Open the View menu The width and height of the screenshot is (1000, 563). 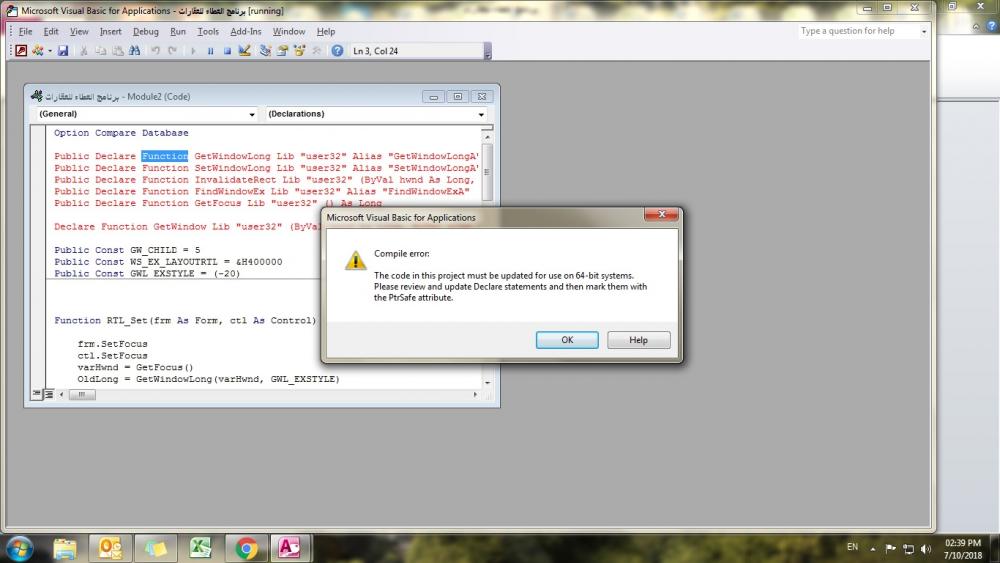coord(79,31)
